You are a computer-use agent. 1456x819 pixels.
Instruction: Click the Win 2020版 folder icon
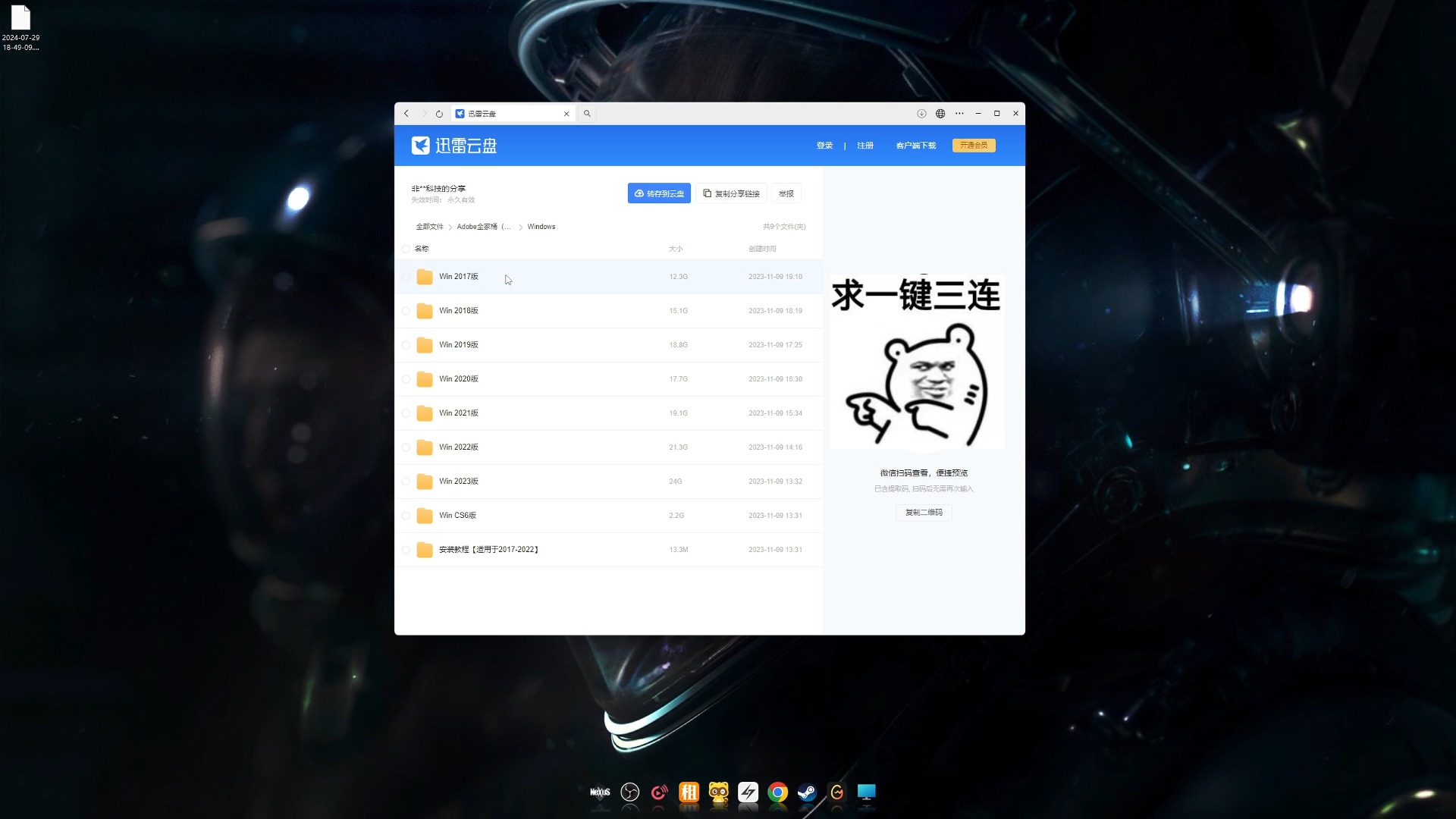(x=425, y=379)
